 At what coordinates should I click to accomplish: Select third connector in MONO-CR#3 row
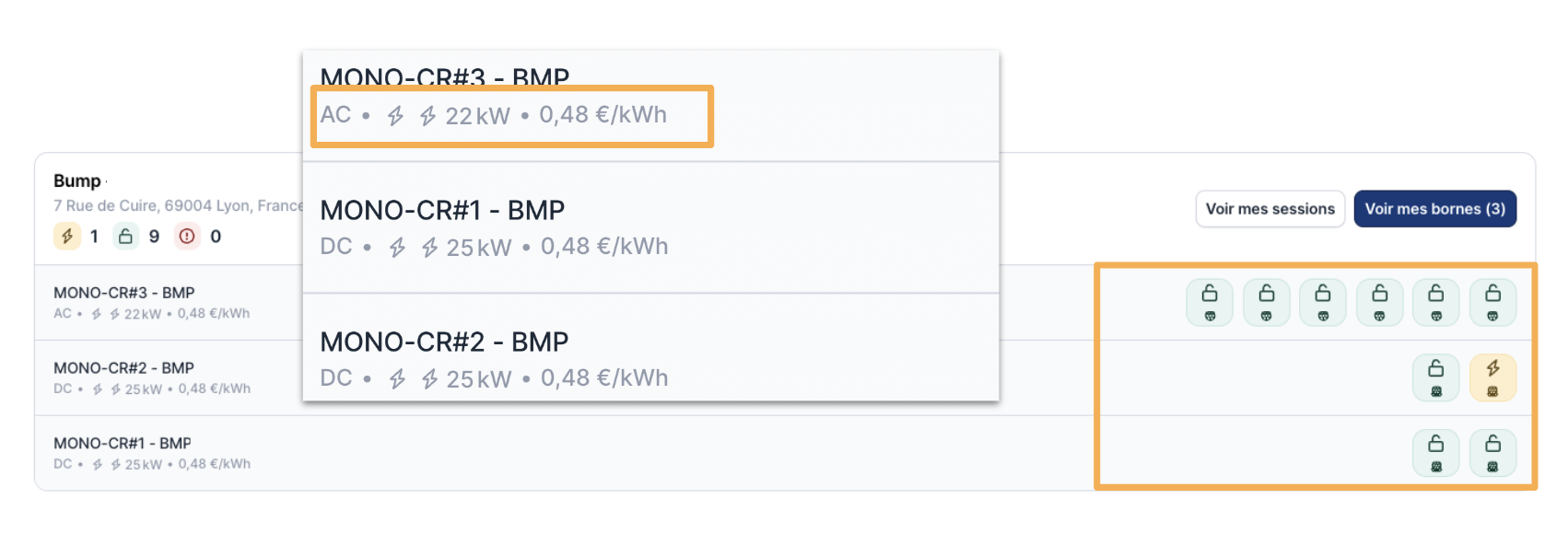[1323, 302]
